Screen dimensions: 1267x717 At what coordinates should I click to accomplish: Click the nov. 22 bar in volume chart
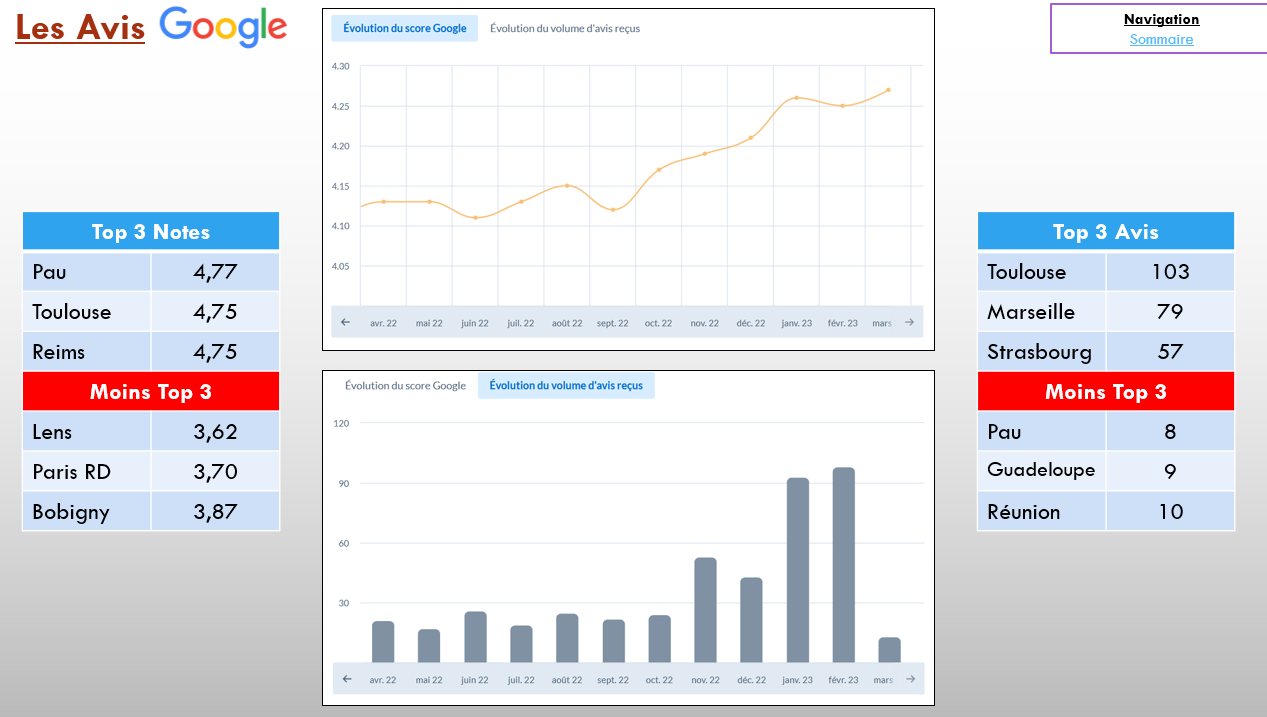point(705,610)
